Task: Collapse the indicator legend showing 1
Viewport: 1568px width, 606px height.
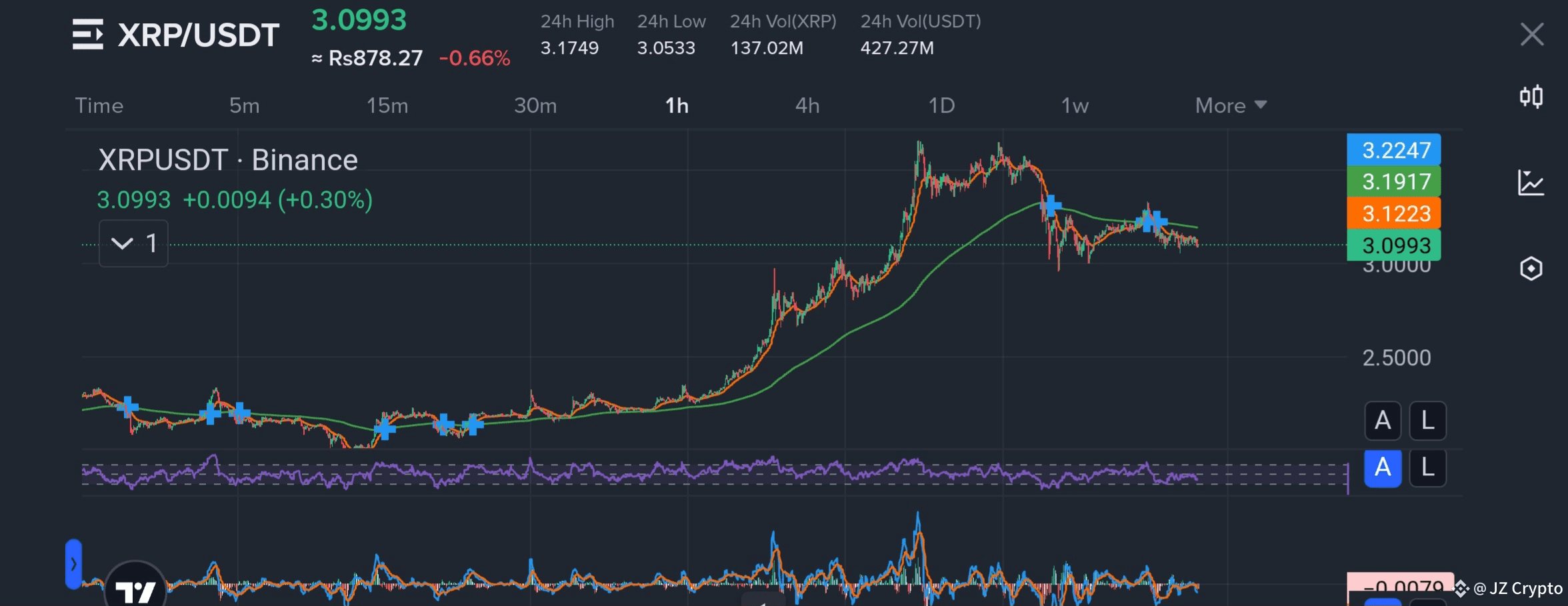Action: [x=133, y=243]
